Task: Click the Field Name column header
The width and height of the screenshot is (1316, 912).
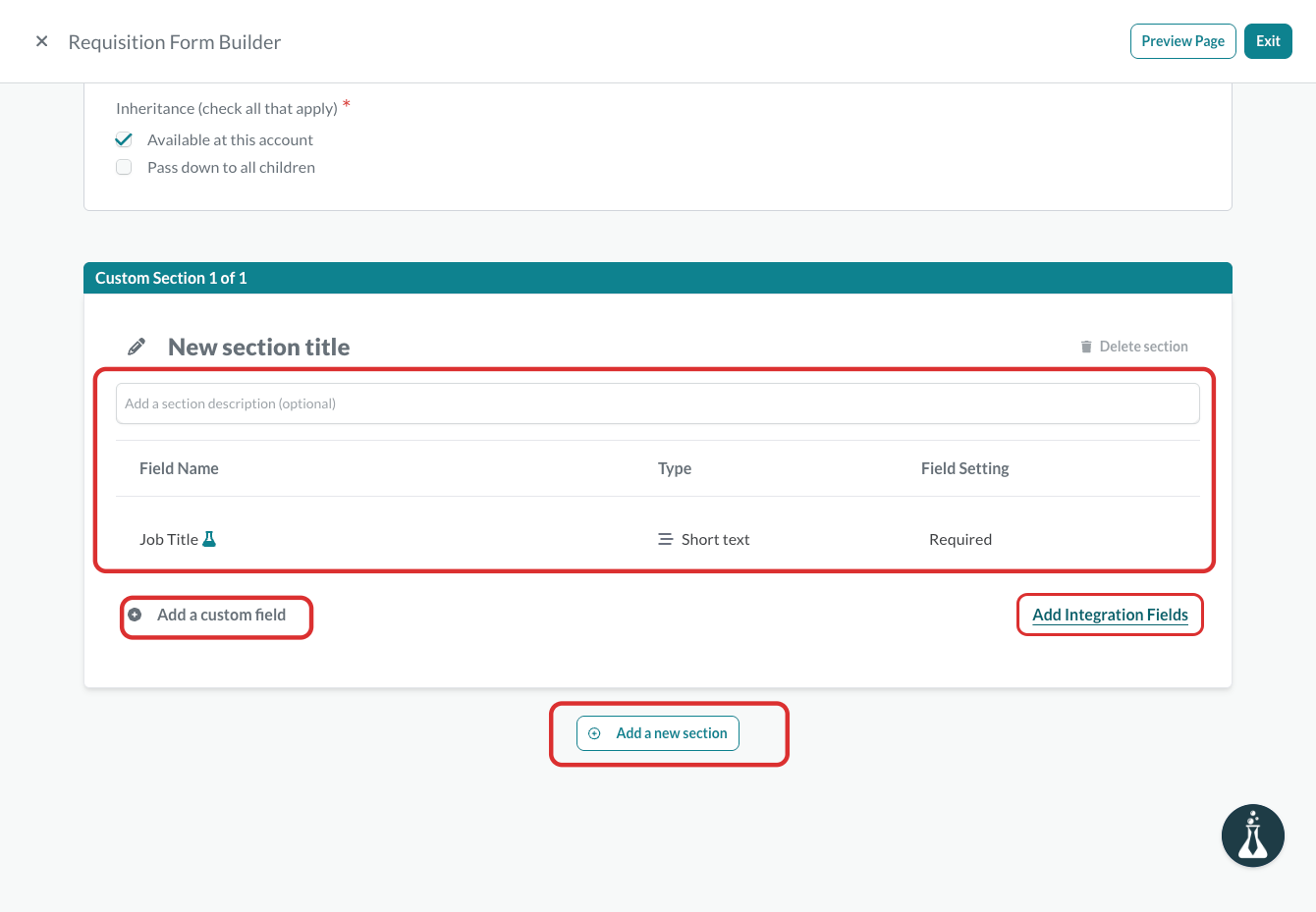Action: click(179, 468)
